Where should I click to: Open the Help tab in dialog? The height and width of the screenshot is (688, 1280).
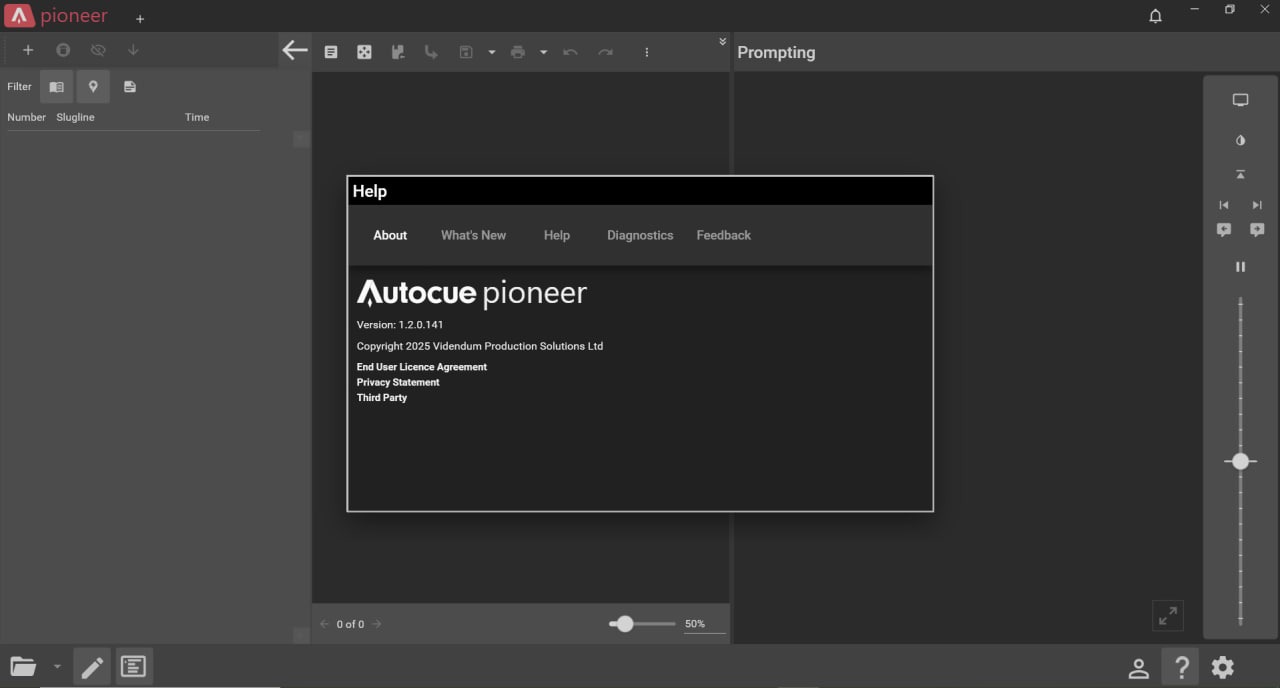557,235
